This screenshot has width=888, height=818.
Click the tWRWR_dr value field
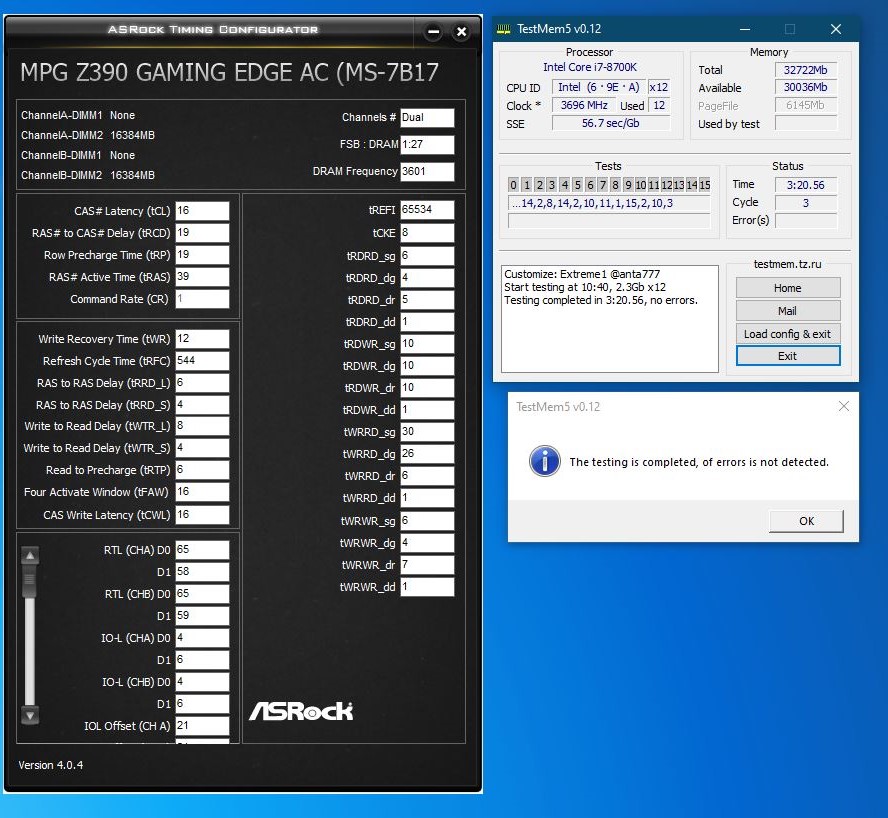pos(427,565)
